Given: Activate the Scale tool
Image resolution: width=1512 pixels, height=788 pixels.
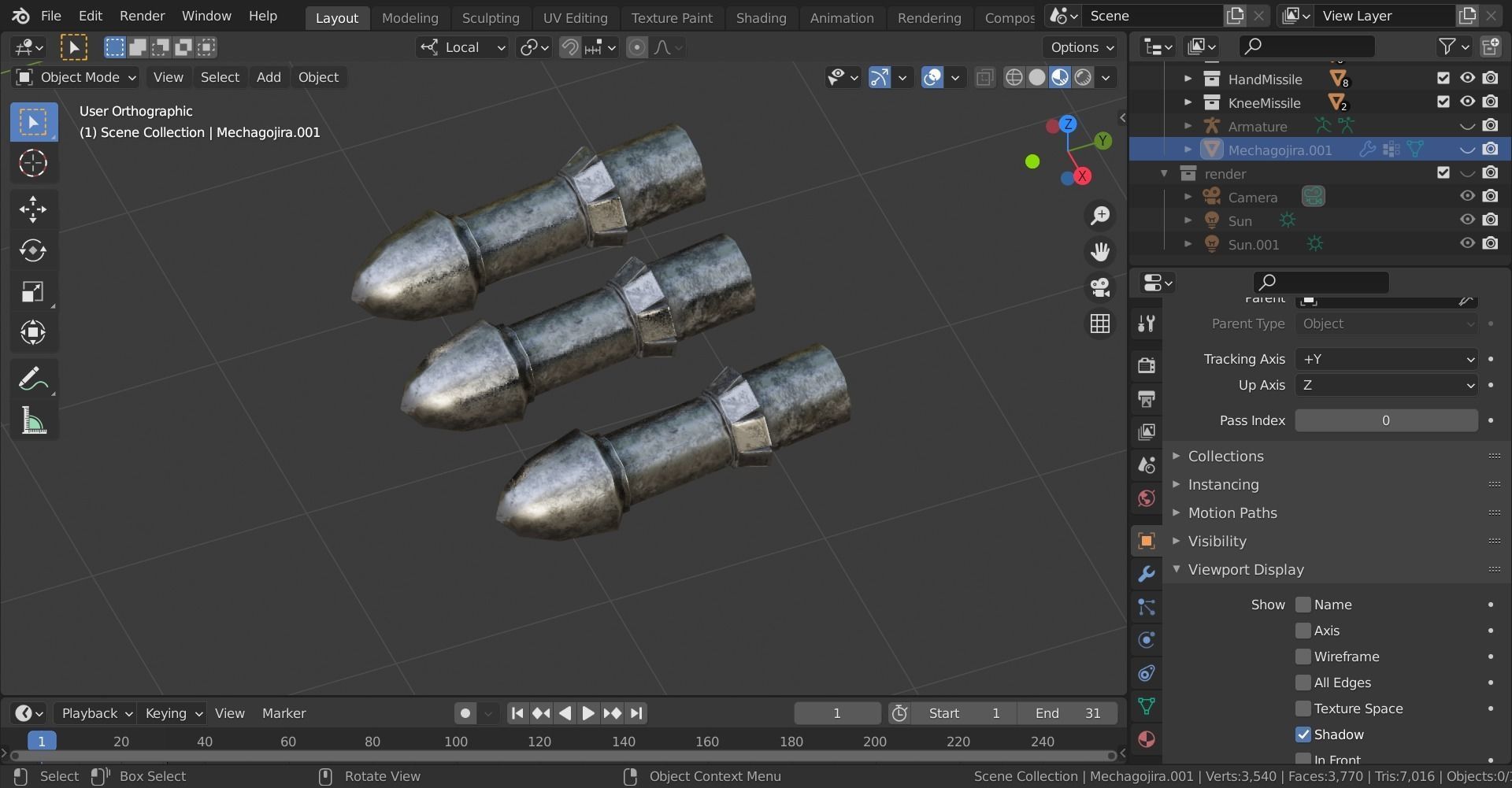Looking at the screenshot, I should (x=33, y=292).
